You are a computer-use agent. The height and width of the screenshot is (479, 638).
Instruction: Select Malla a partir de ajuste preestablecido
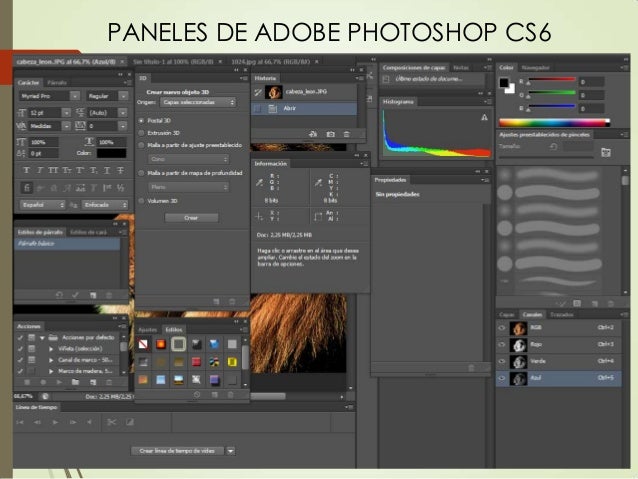point(142,145)
